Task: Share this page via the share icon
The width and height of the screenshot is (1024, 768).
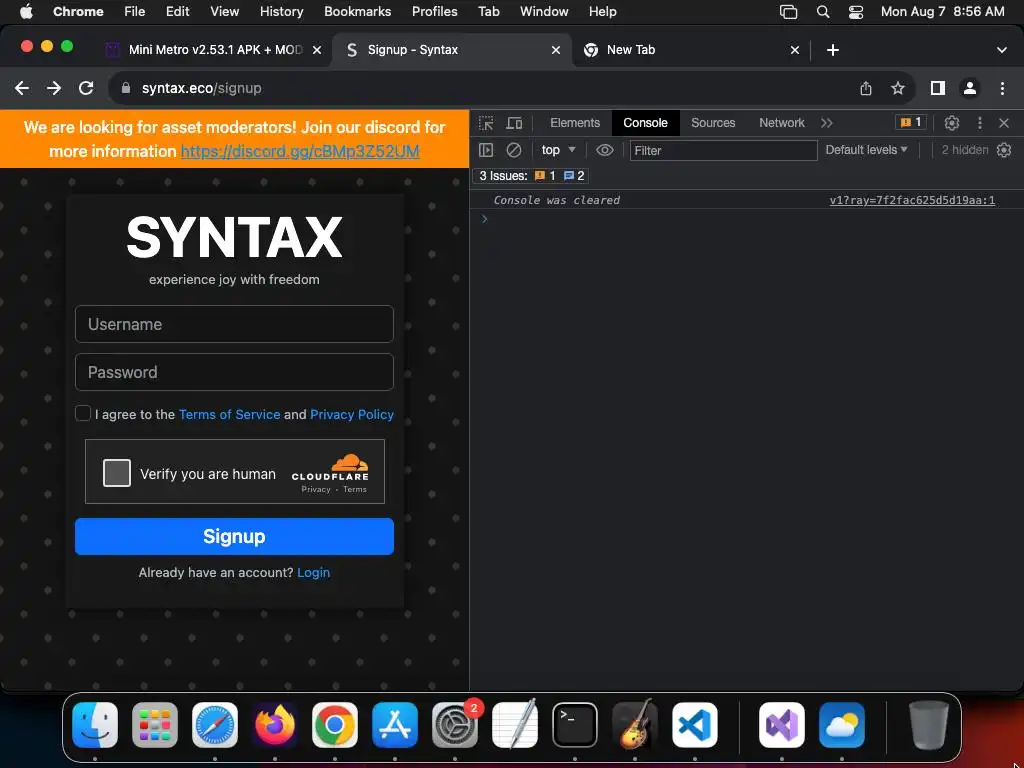Action: pos(866,88)
